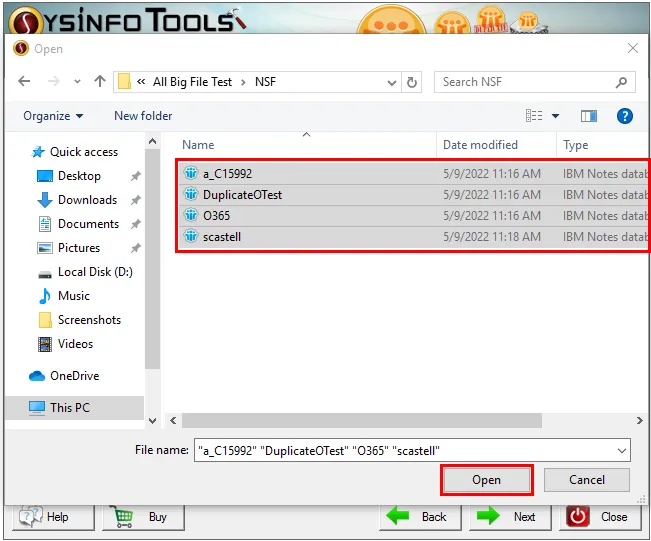Open the Organize menu
The width and height of the screenshot is (651, 541).
click(53, 116)
